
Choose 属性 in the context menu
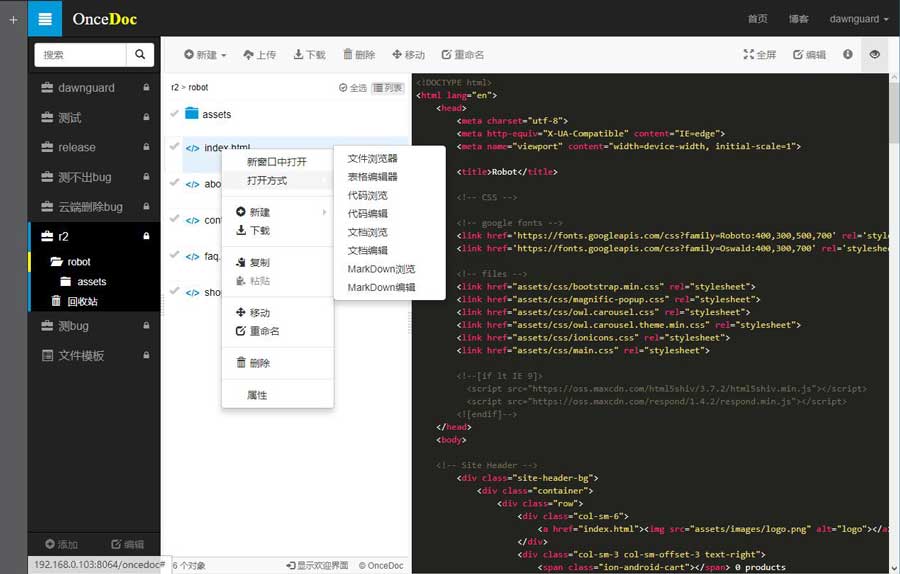point(277,395)
